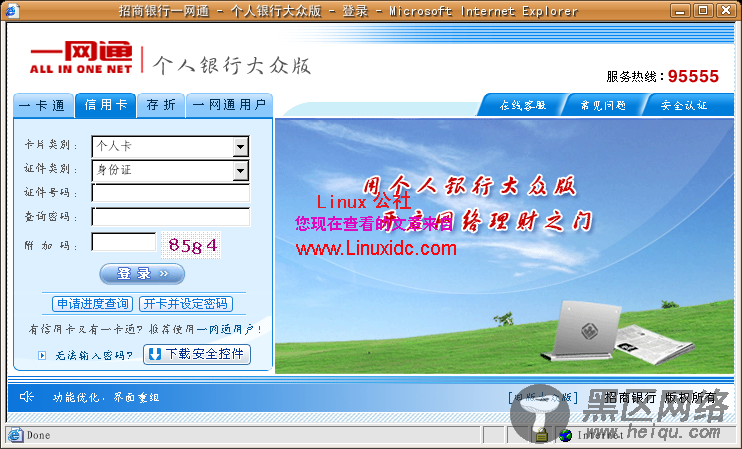Refresh the 8584 captcha image

coord(191,245)
